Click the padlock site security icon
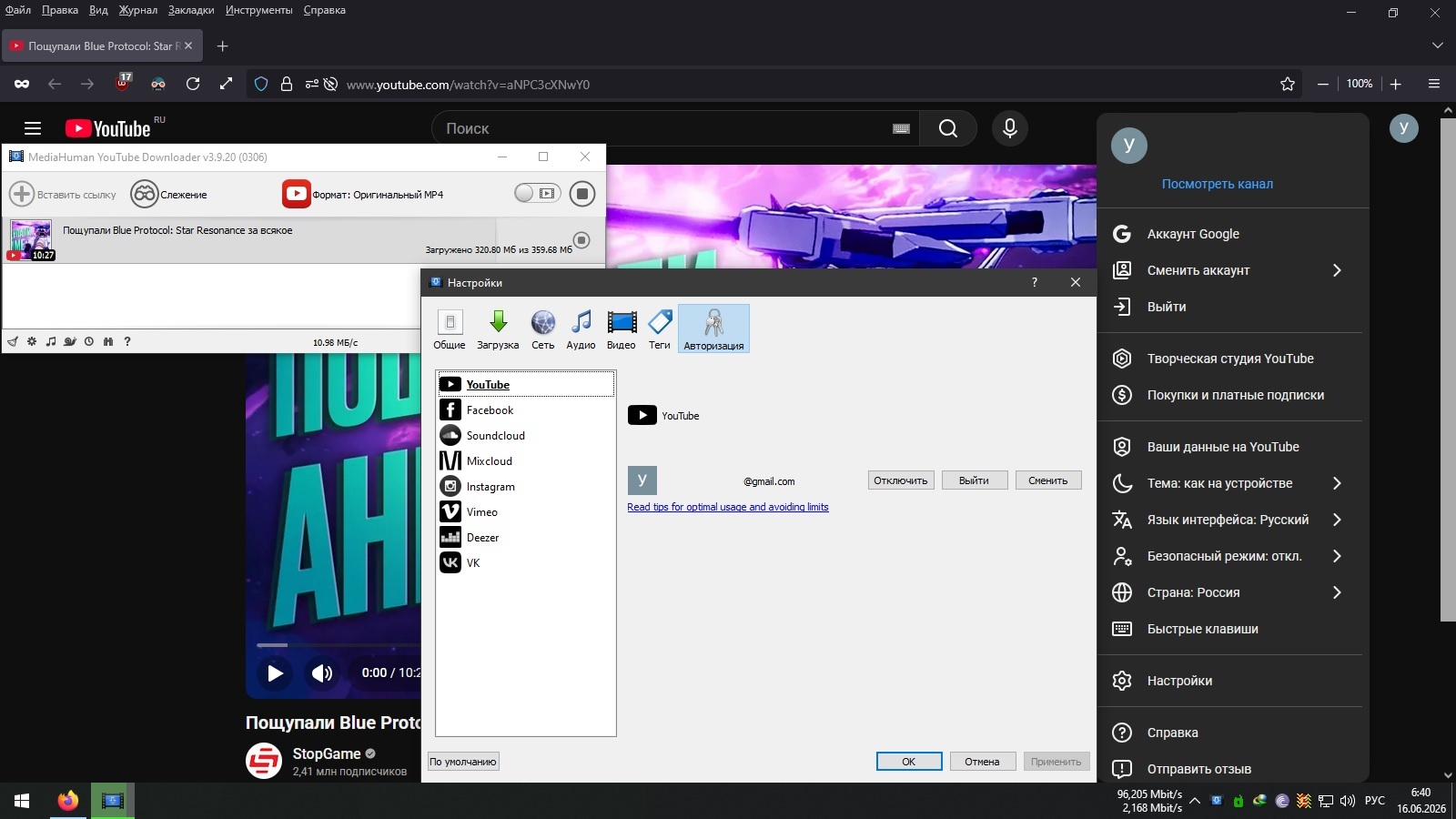Viewport: 1456px width, 819px height. click(x=287, y=84)
